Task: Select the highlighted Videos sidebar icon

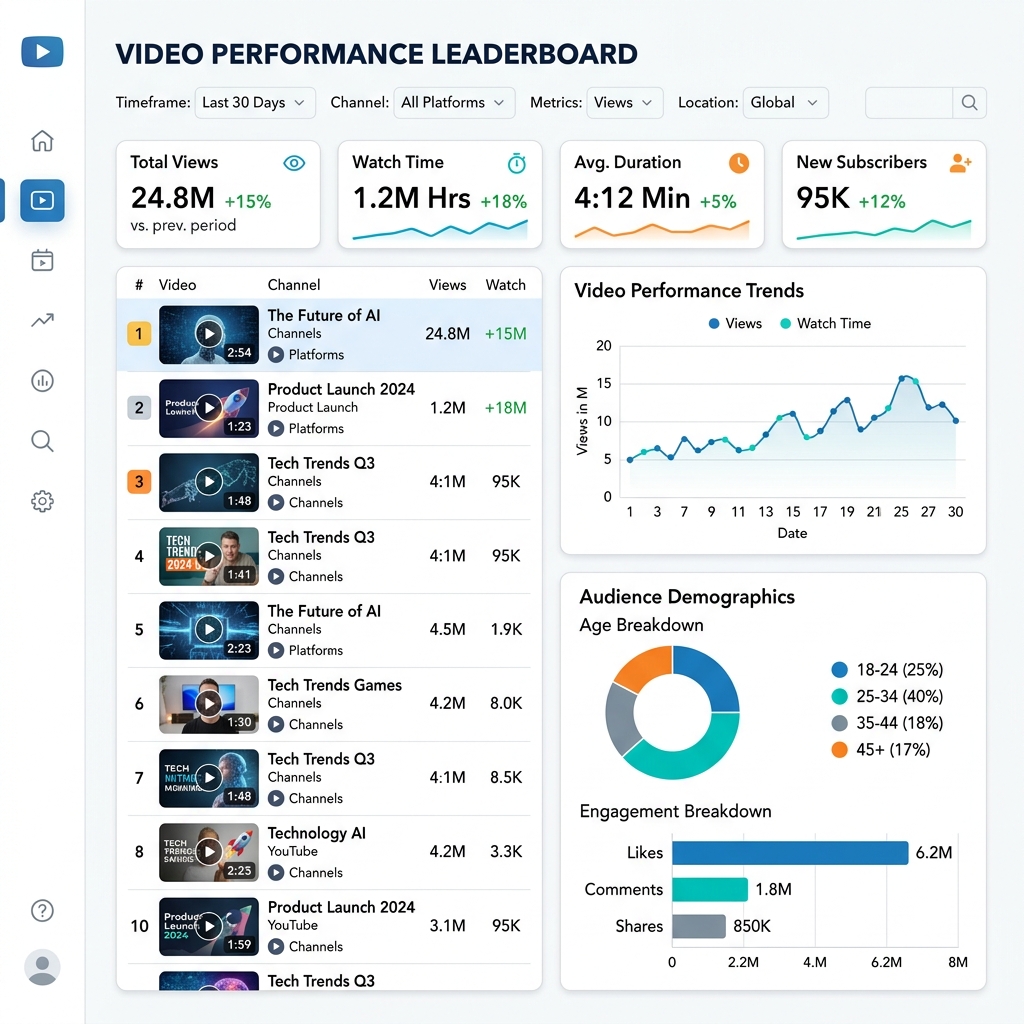Action: point(42,200)
